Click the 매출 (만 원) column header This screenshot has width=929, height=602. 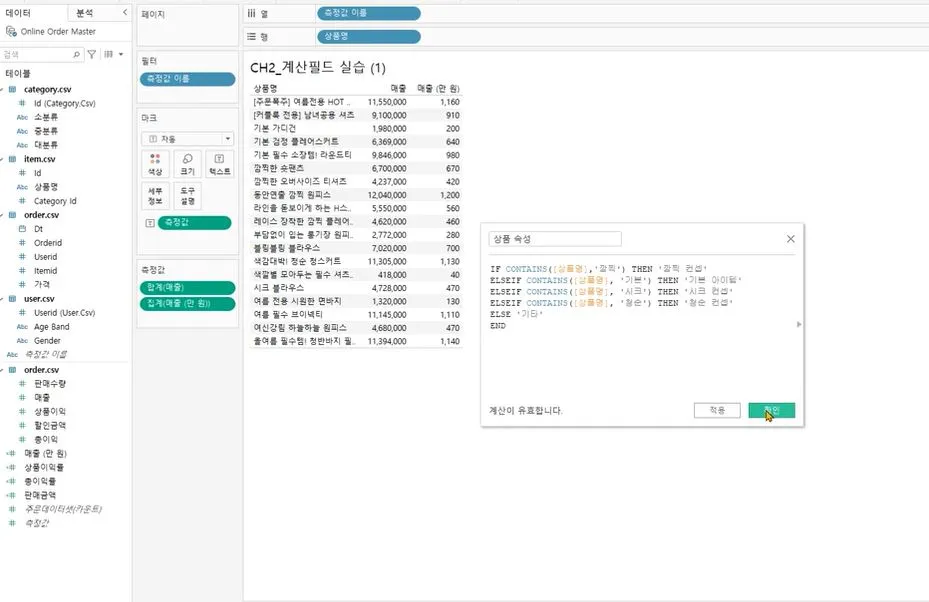pyautogui.click(x=438, y=88)
